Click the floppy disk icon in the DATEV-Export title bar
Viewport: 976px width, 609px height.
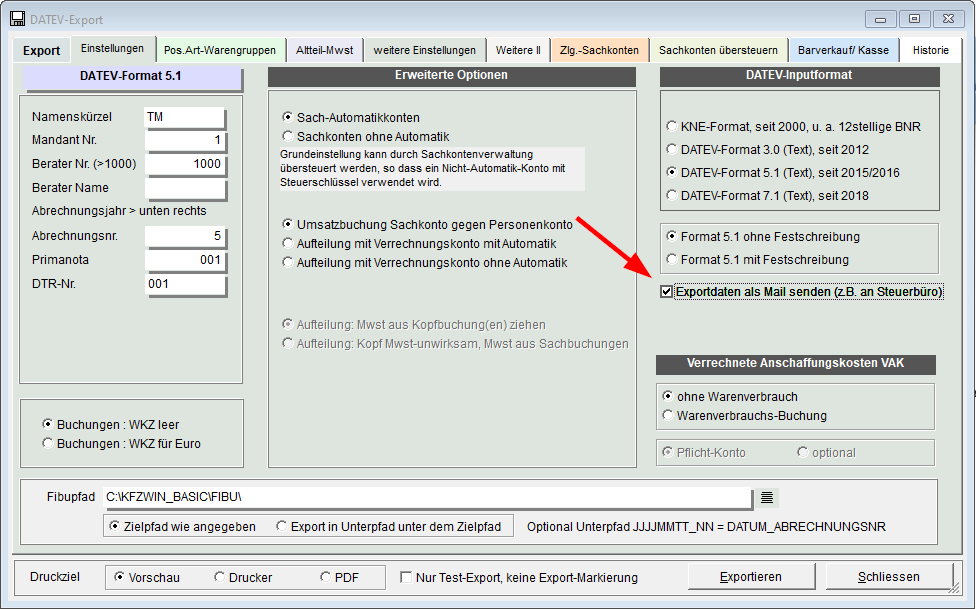[18, 19]
